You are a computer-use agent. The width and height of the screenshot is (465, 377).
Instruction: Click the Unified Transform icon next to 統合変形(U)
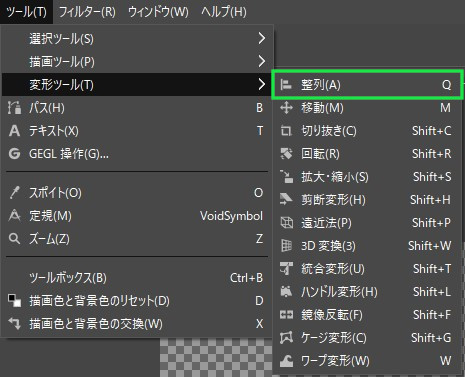click(286, 269)
